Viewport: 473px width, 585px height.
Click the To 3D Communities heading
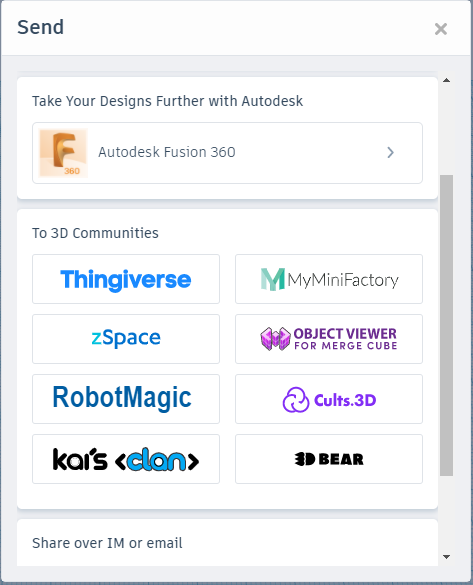[x=95, y=233]
